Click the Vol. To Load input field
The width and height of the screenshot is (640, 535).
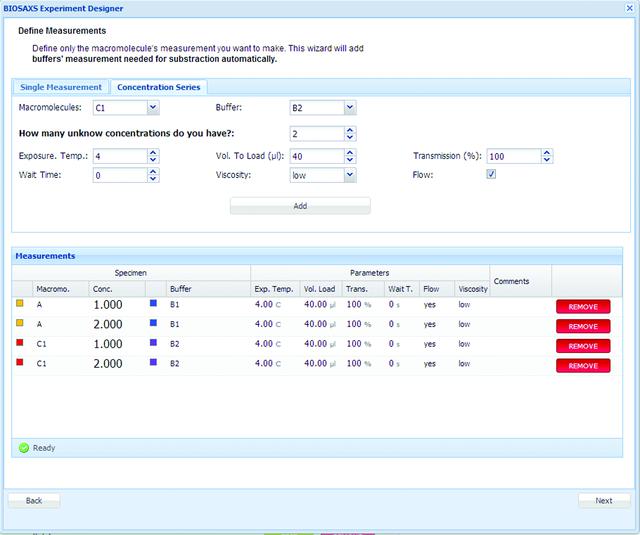(x=317, y=156)
